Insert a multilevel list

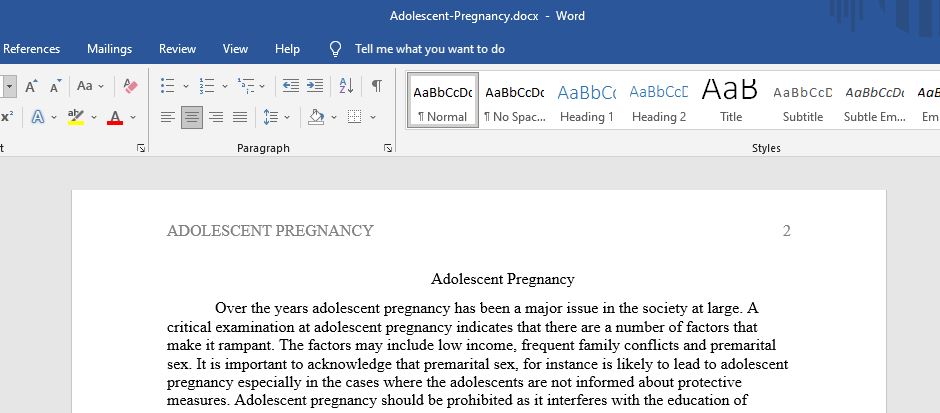click(x=246, y=86)
